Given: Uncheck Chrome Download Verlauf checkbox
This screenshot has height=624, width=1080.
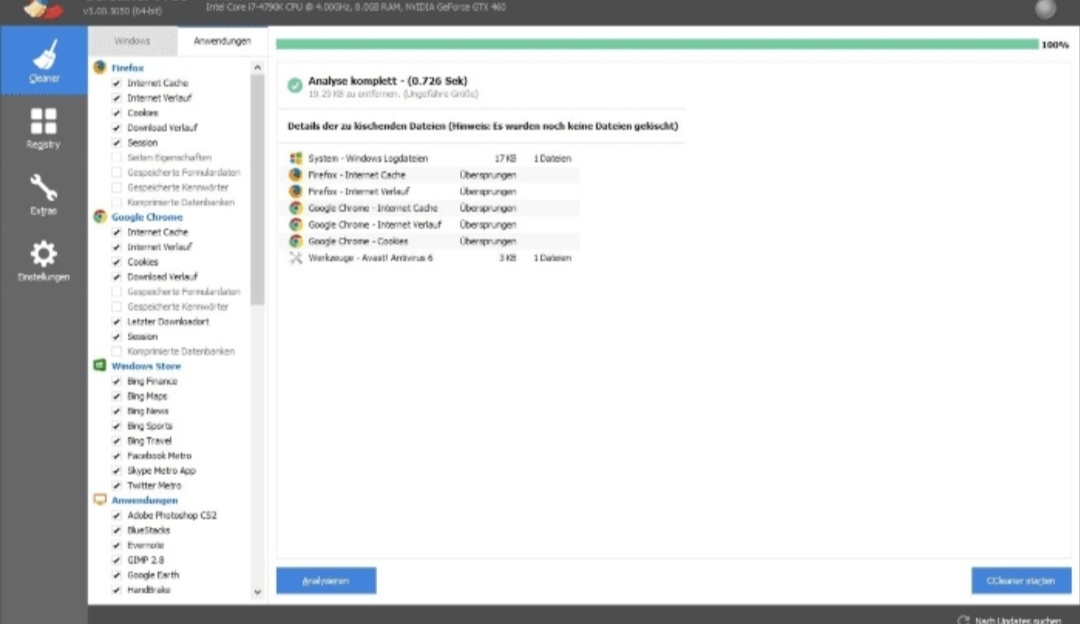Looking at the screenshot, I should 116,277.
